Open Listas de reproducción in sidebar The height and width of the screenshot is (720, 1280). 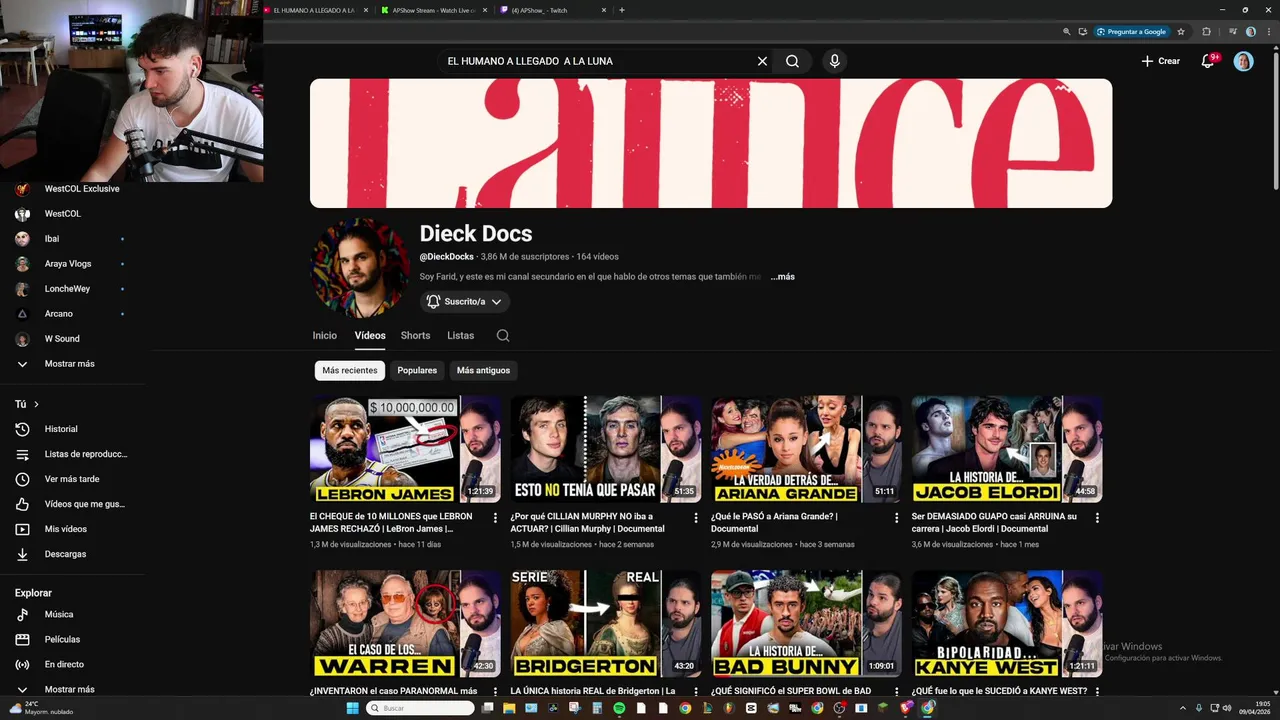(72, 454)
